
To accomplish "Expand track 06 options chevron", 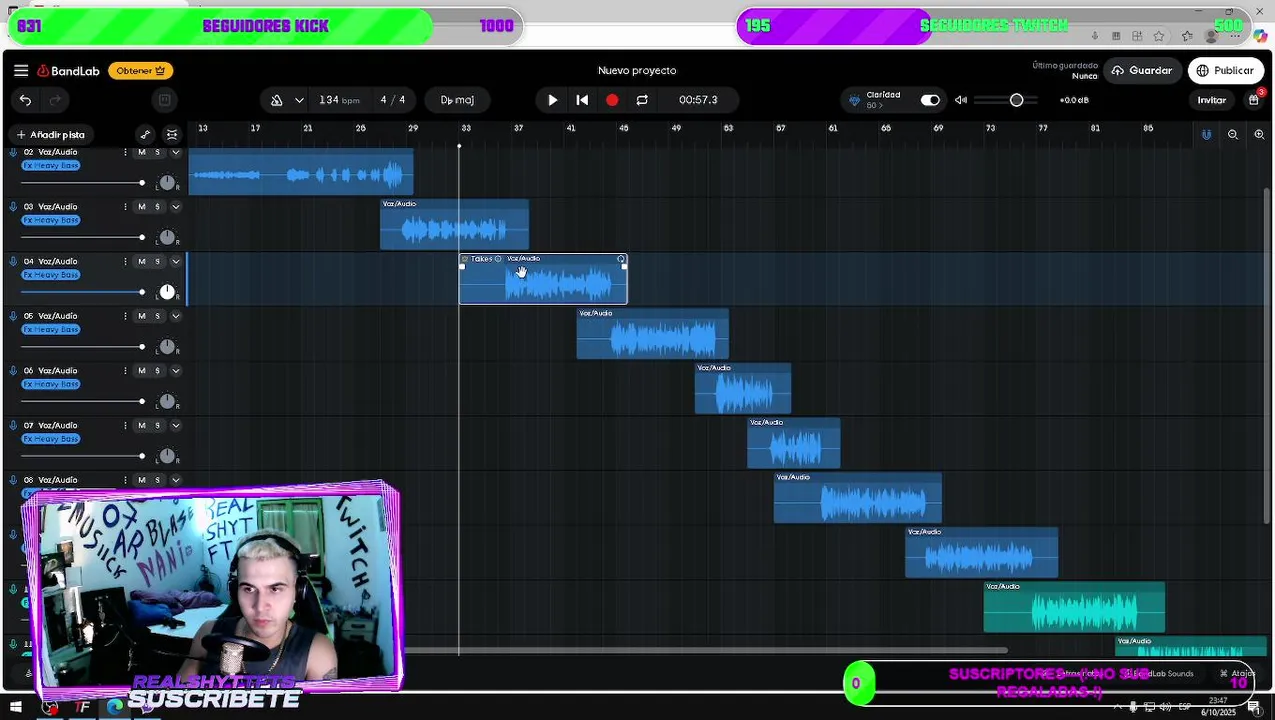I will (175, 371).
